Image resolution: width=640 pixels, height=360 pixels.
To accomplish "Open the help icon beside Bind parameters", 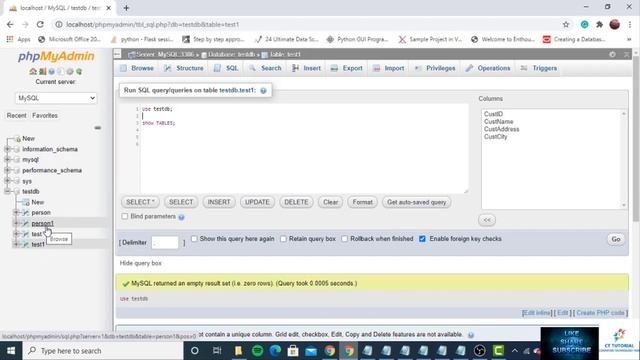I will [181, 217].
